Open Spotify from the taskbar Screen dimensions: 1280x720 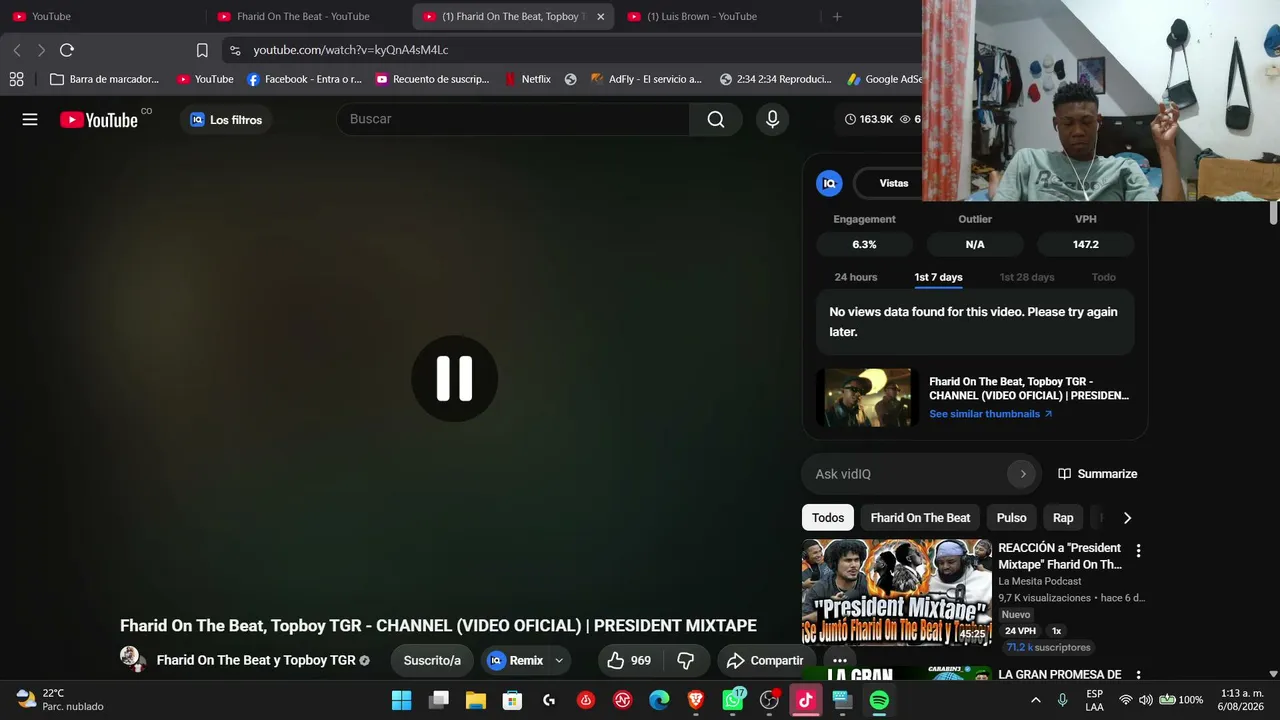879,700
